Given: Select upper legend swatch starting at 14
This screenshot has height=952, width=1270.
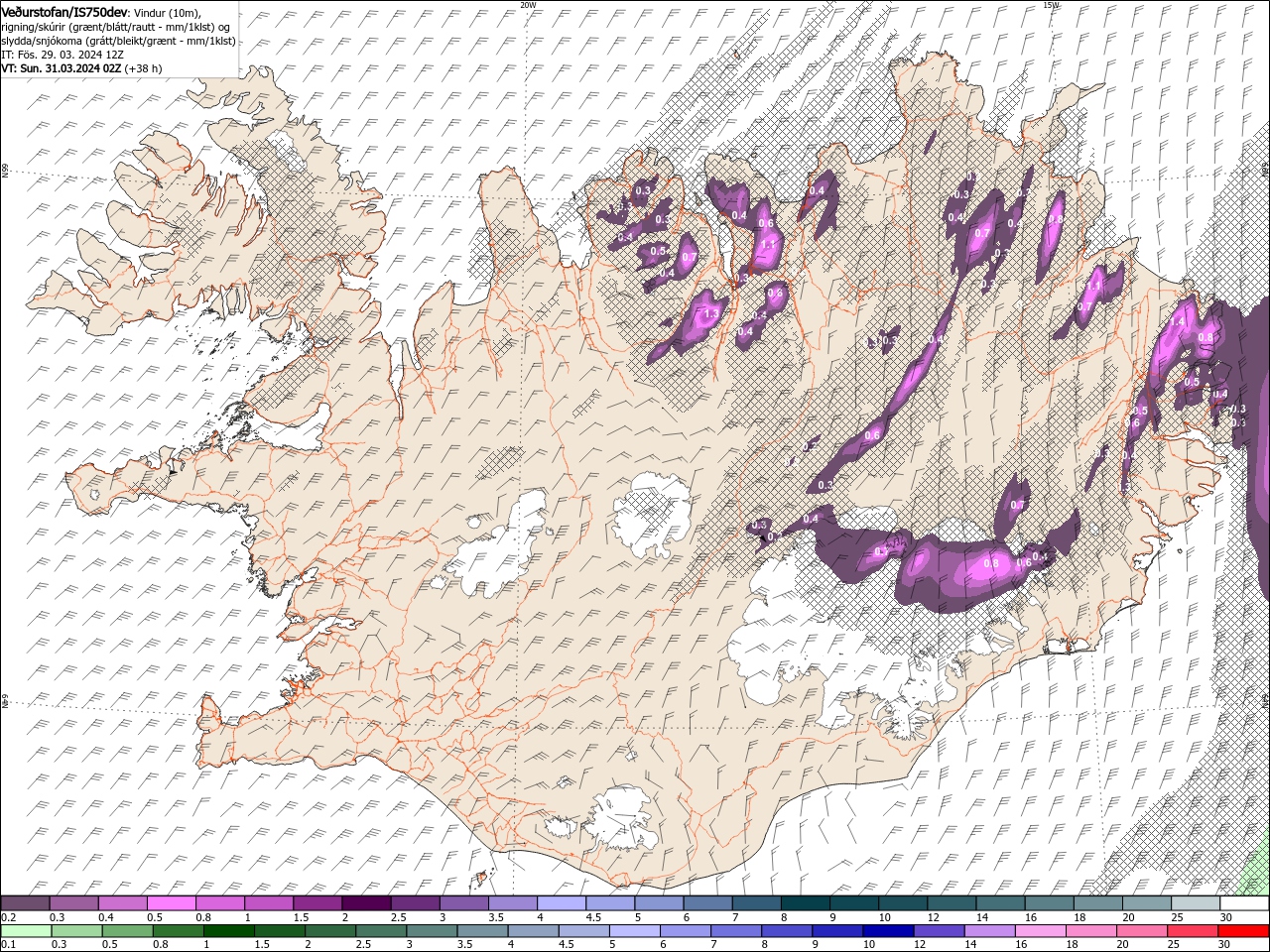Looking at the screenshot, I should 999,903.
